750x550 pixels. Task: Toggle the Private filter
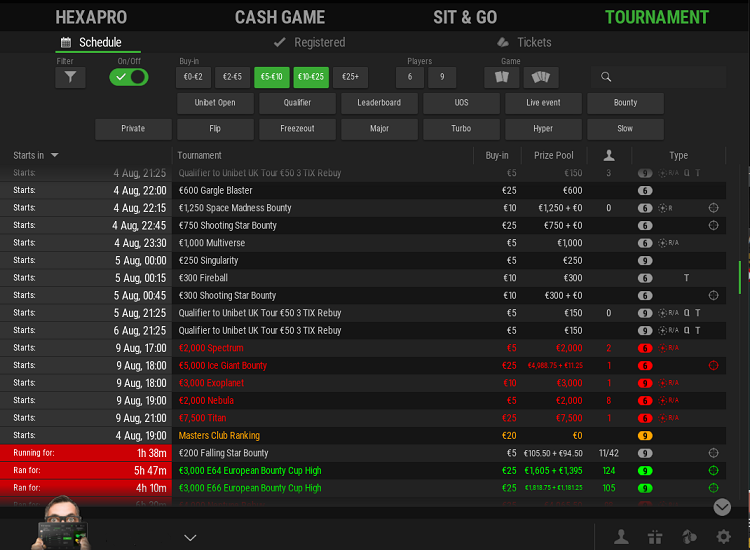click(x=133, y=129)
